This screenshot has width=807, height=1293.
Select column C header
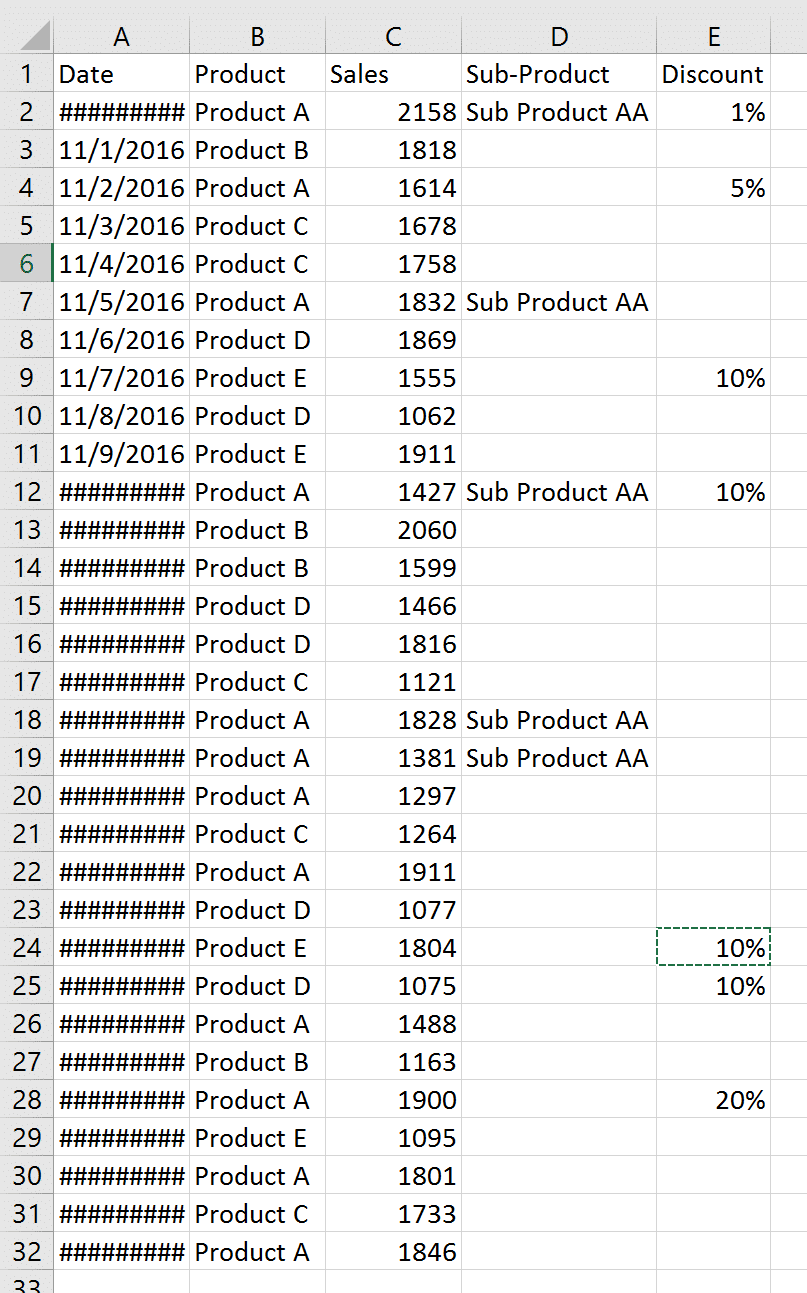pos(393,36)
